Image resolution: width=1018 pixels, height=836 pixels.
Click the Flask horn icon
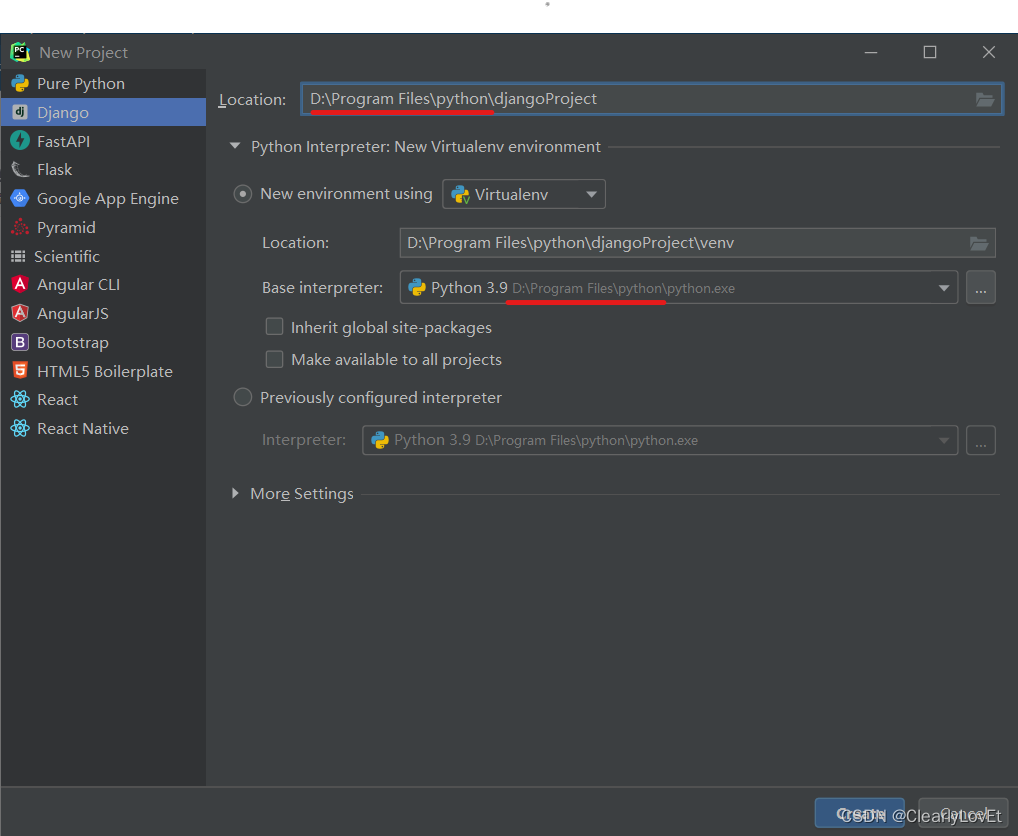pyautogui.click(x=20, y=169)
